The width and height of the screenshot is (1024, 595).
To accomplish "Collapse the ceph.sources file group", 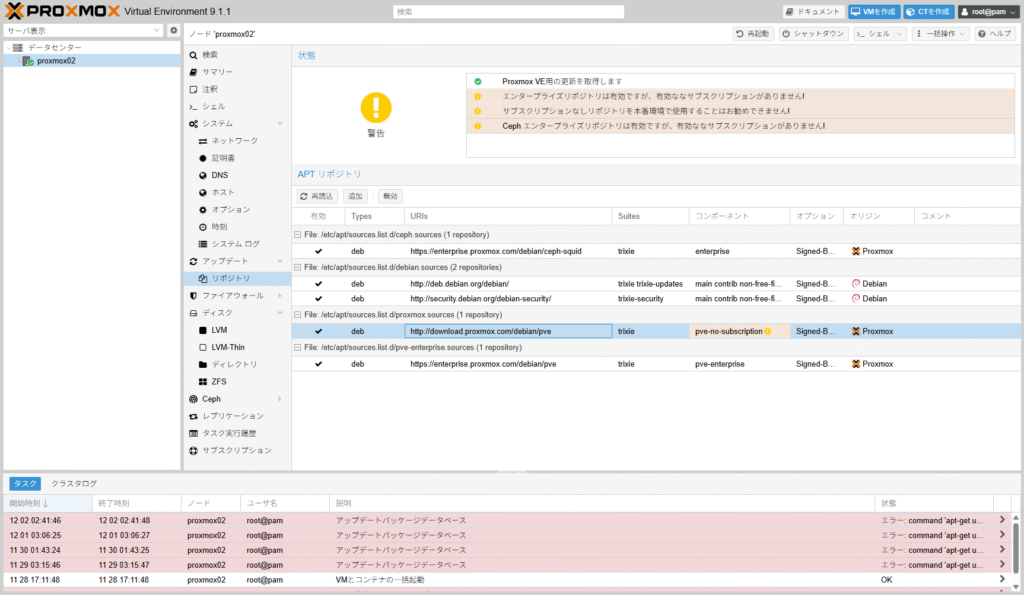I will pyautogui.click(x=297, y=234).
